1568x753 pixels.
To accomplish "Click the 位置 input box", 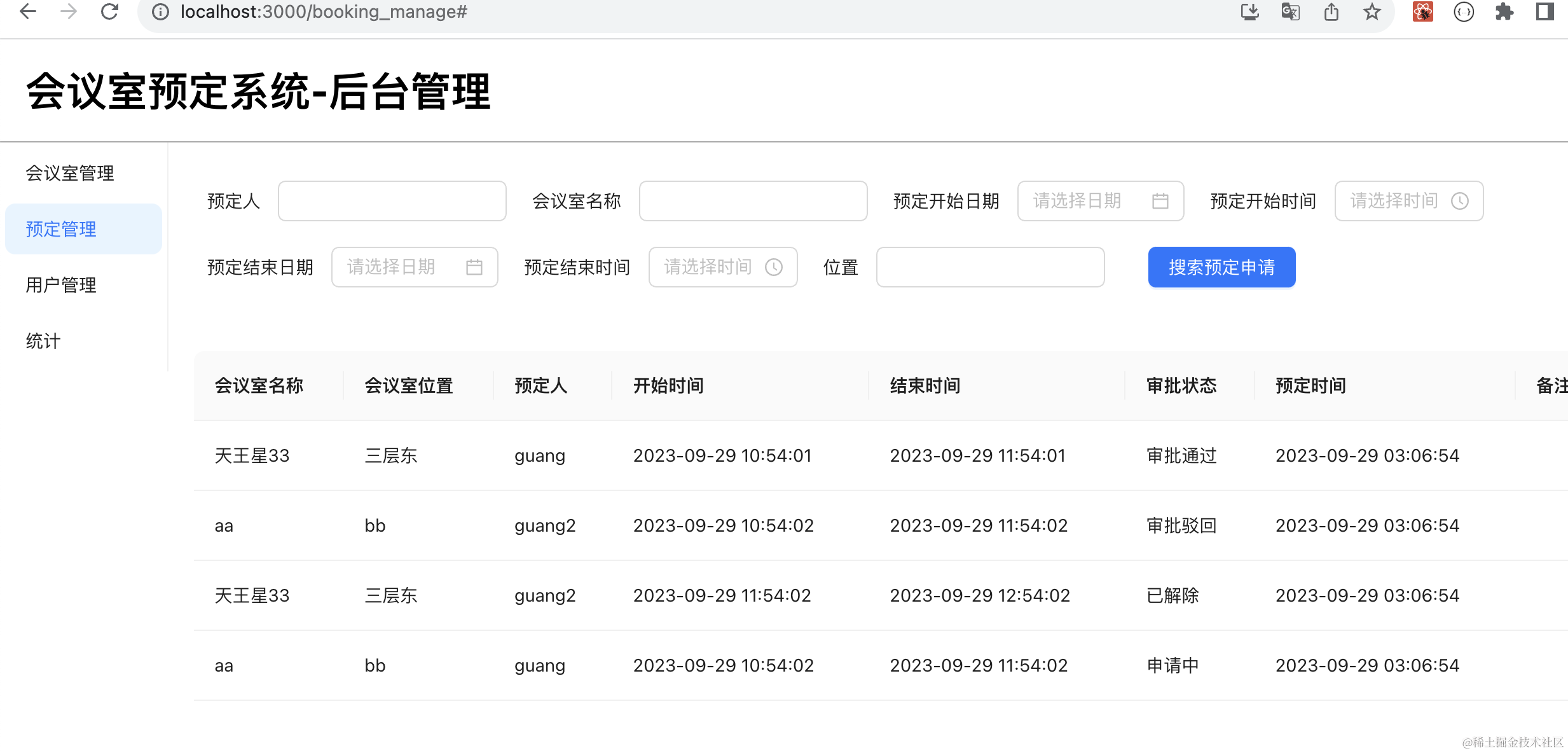I will [x=990, y=267].
